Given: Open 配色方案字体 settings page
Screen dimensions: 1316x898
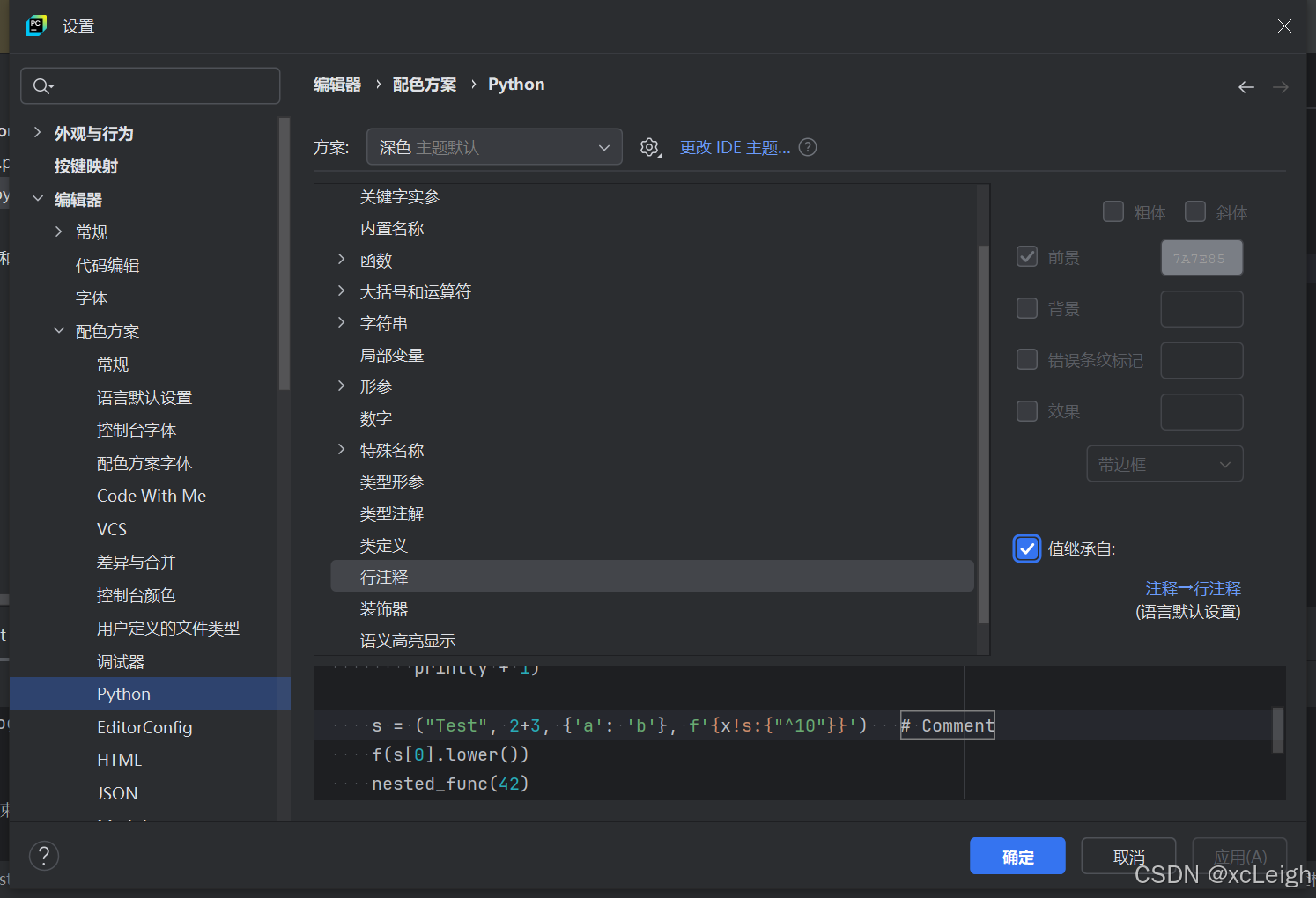Looking at the screenshot, I should [144, 463].
